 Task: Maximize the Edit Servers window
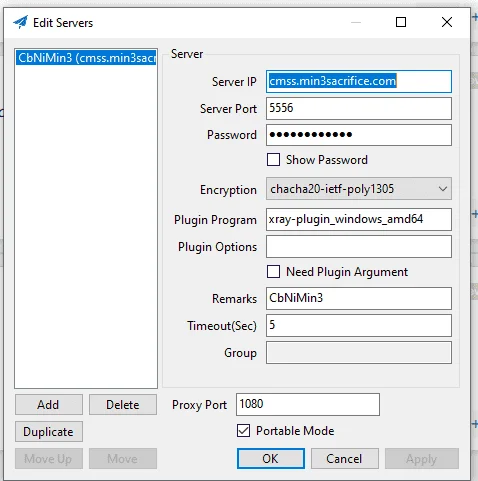pyautogui.click(x=401, y=22)
